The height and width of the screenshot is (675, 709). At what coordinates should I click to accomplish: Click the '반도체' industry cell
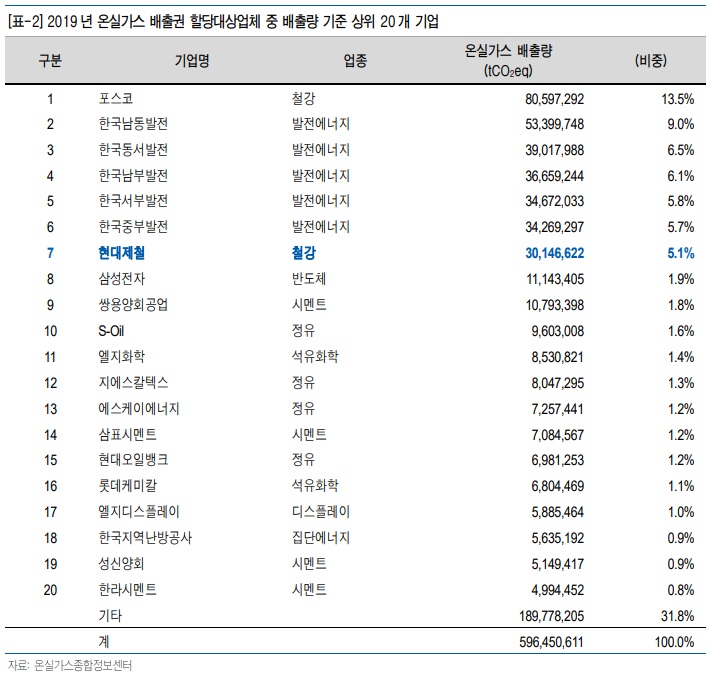pyautogui.click(x=309, y=278)
